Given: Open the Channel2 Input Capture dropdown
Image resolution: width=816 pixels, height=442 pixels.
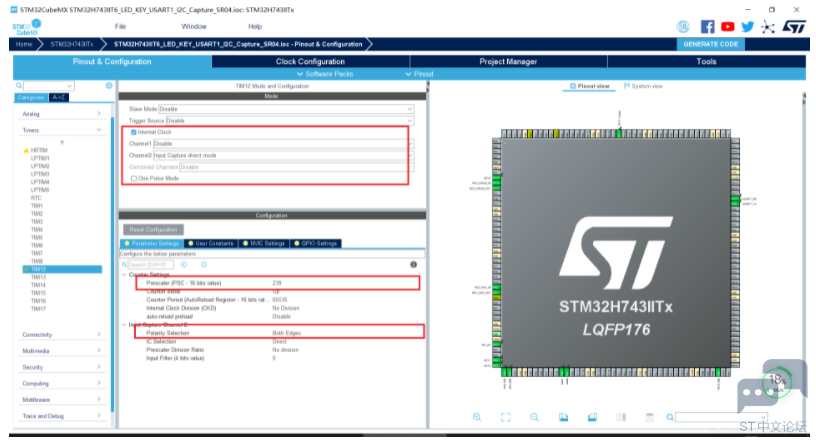Looking at the screenshot, I should click(x=283, y=155).
